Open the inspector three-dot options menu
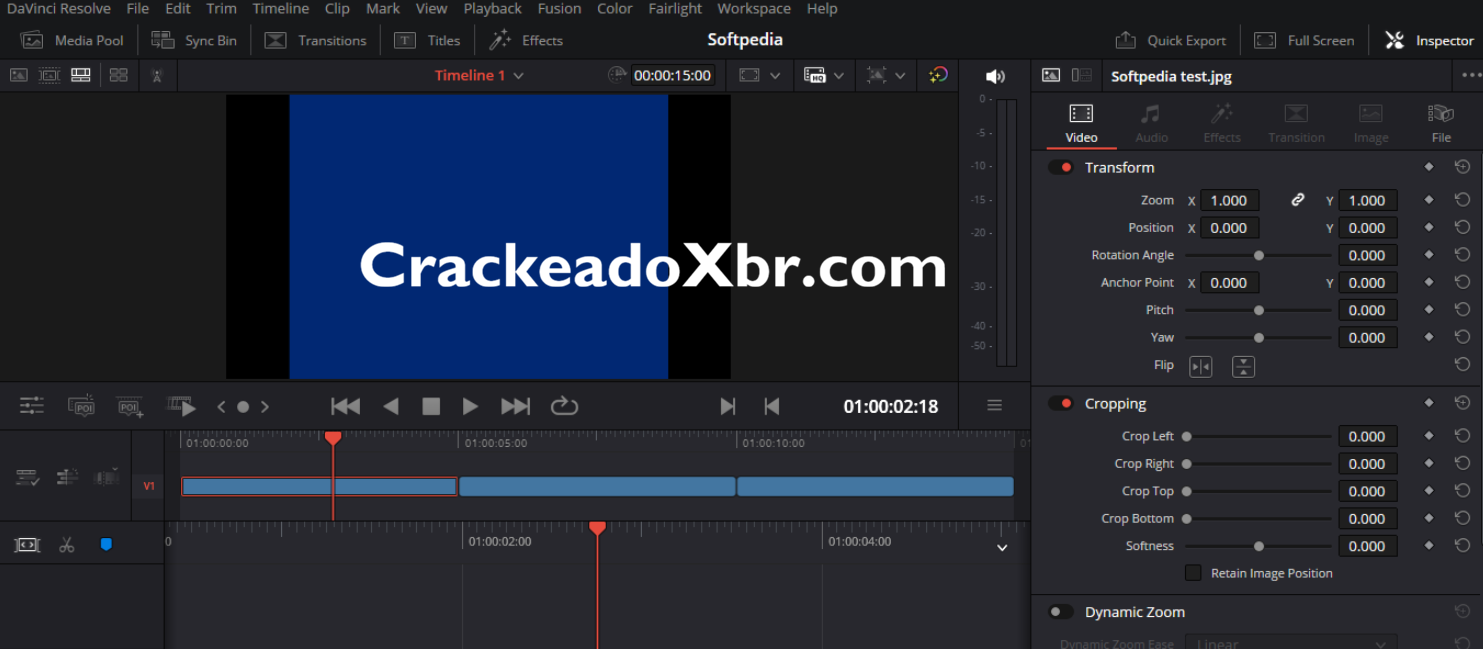The width and height of the screenshot is (1483, 649). click(x=1471, y=75)
